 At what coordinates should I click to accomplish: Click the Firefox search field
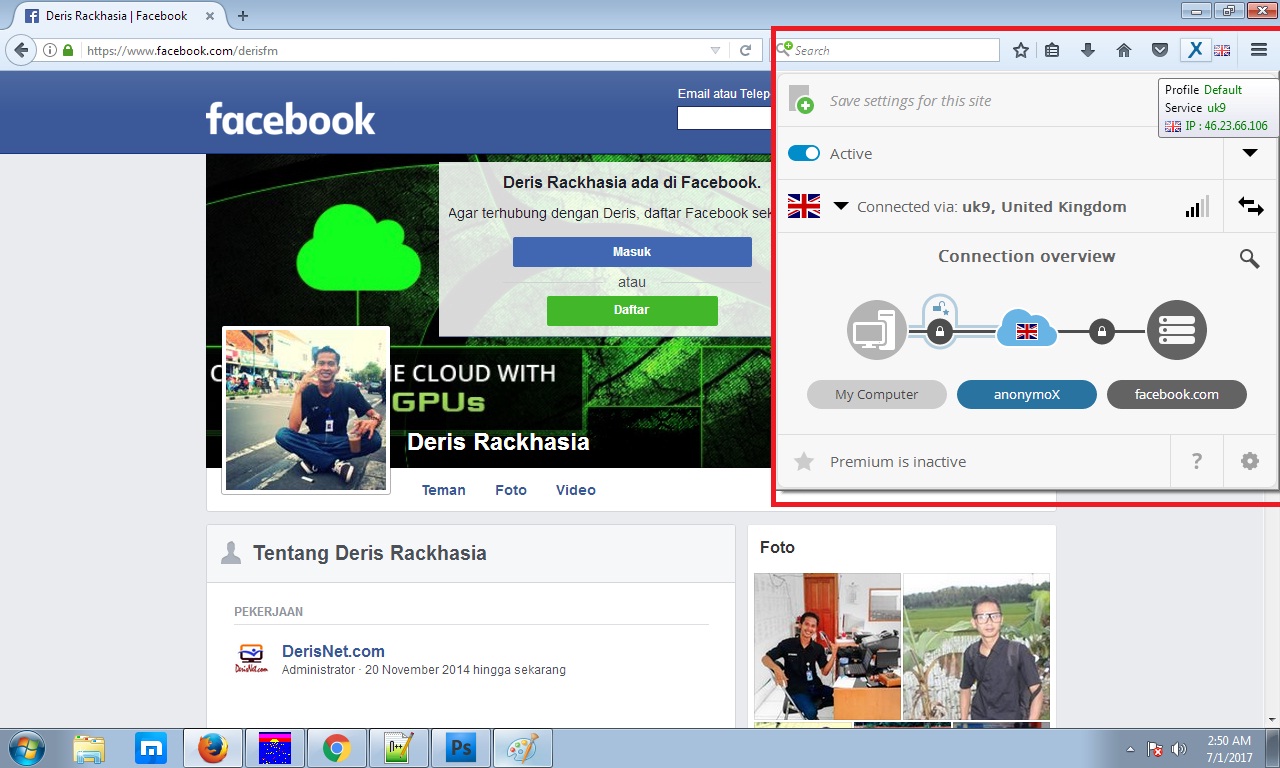(x=888, y=50)
